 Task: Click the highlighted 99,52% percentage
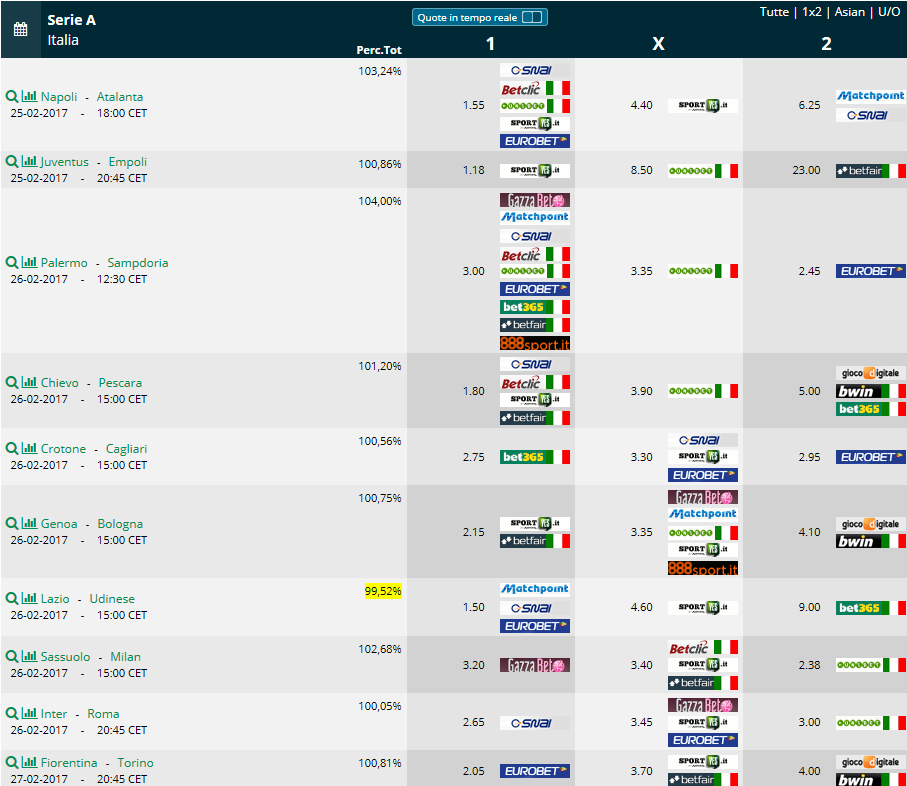(x=383, y=591)
